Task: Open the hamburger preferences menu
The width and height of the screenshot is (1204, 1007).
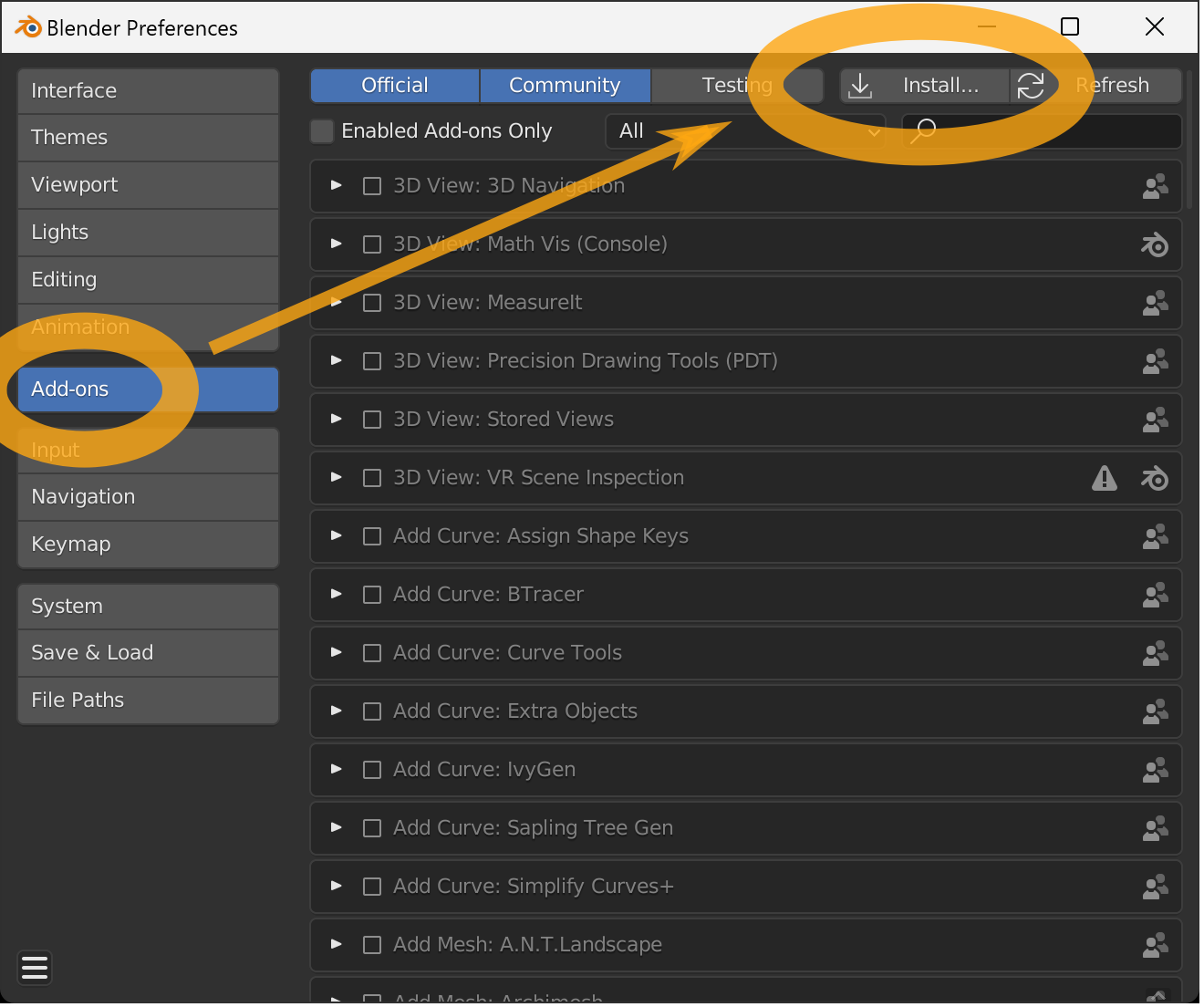Action: click(35, 967)
